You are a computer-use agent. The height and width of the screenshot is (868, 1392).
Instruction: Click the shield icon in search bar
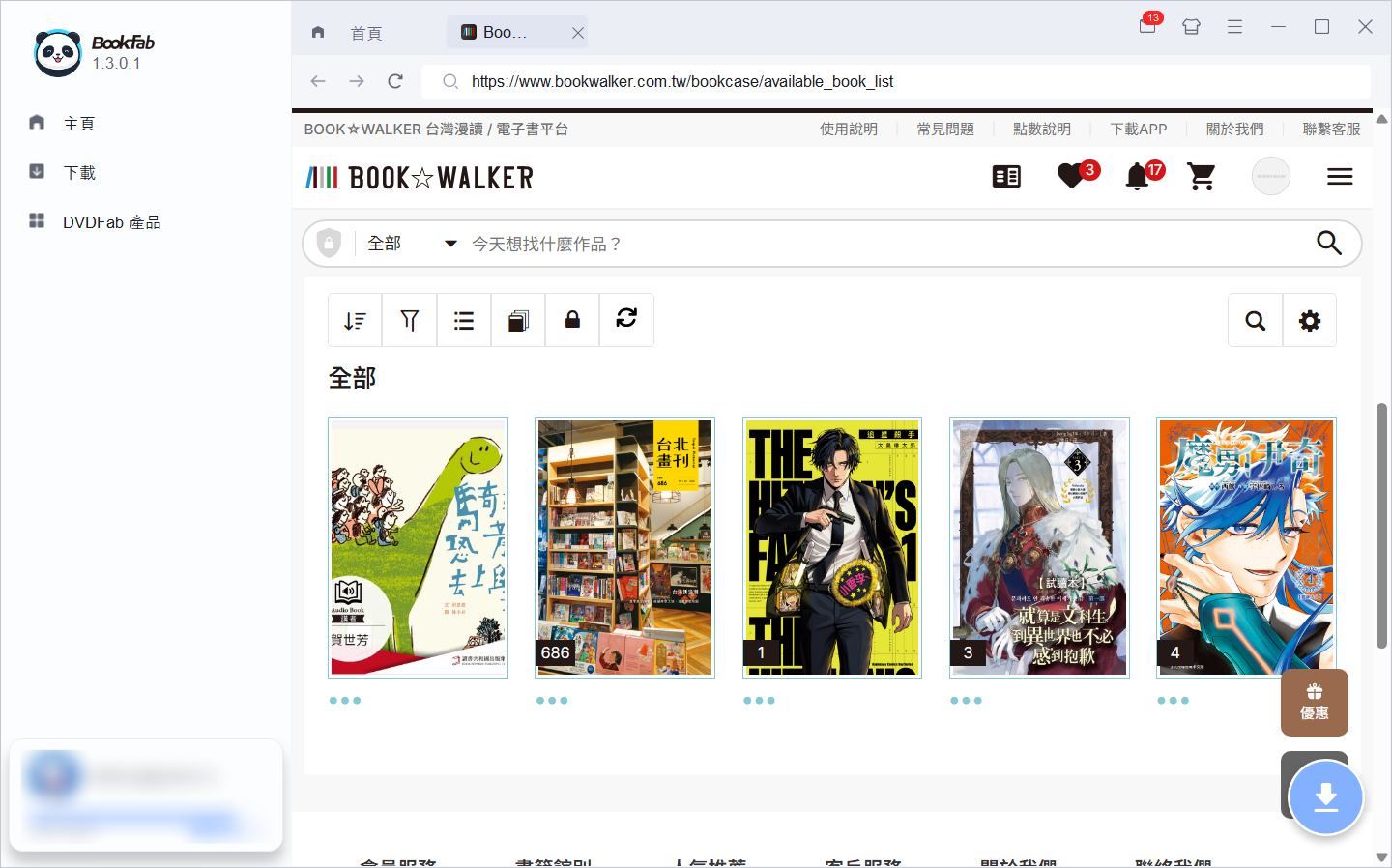(x=329, y=243)
